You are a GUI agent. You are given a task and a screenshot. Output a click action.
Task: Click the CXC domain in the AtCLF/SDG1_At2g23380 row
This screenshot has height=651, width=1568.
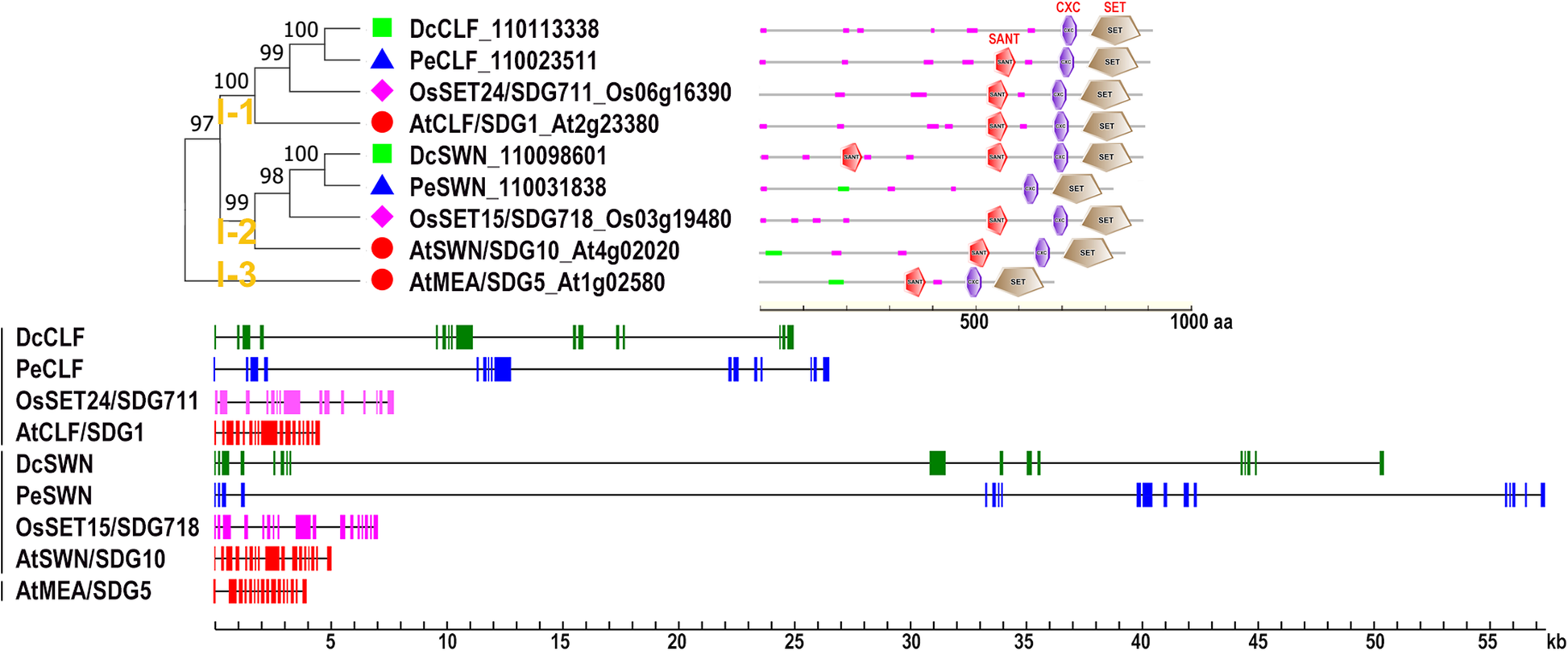1060,126
